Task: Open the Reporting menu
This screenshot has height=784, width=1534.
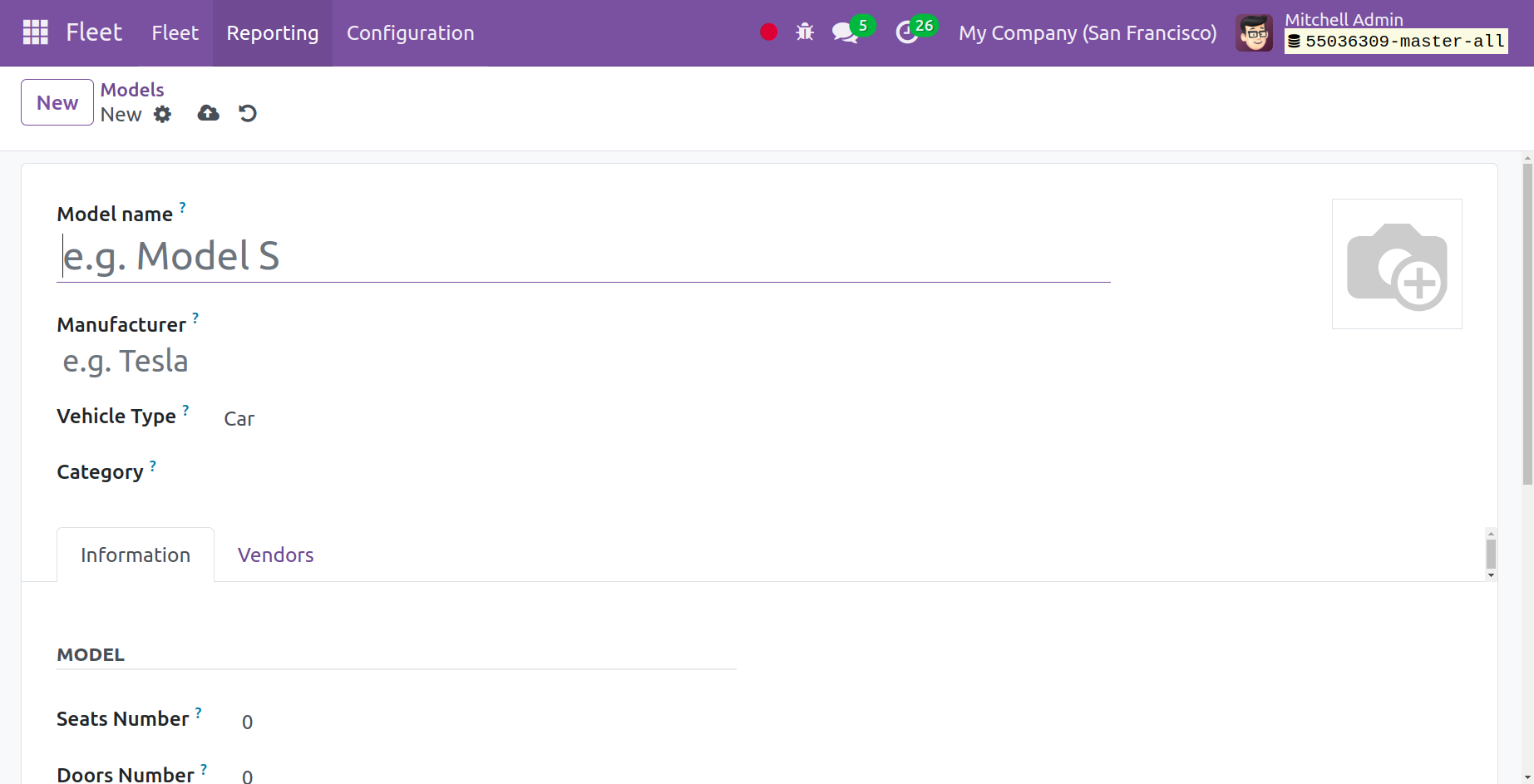Action: [273, 33]
